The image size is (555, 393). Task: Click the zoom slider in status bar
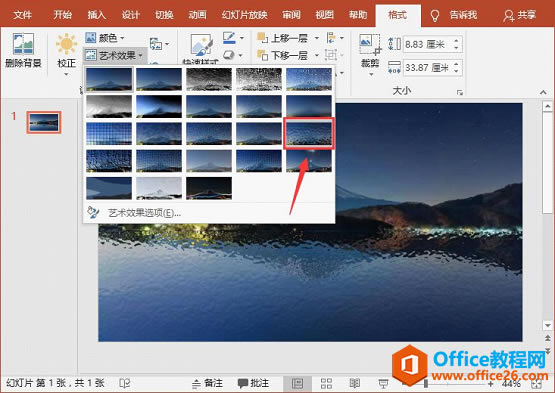(x=426, y=383)
